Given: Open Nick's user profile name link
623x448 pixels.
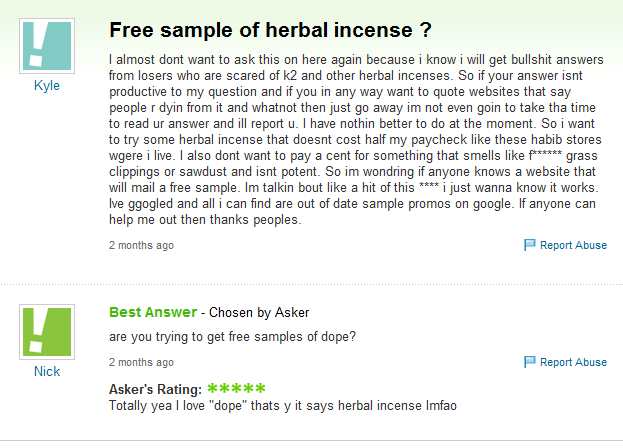Looking at the screenshot, I should pyautogui.click(x=47, y=371).
